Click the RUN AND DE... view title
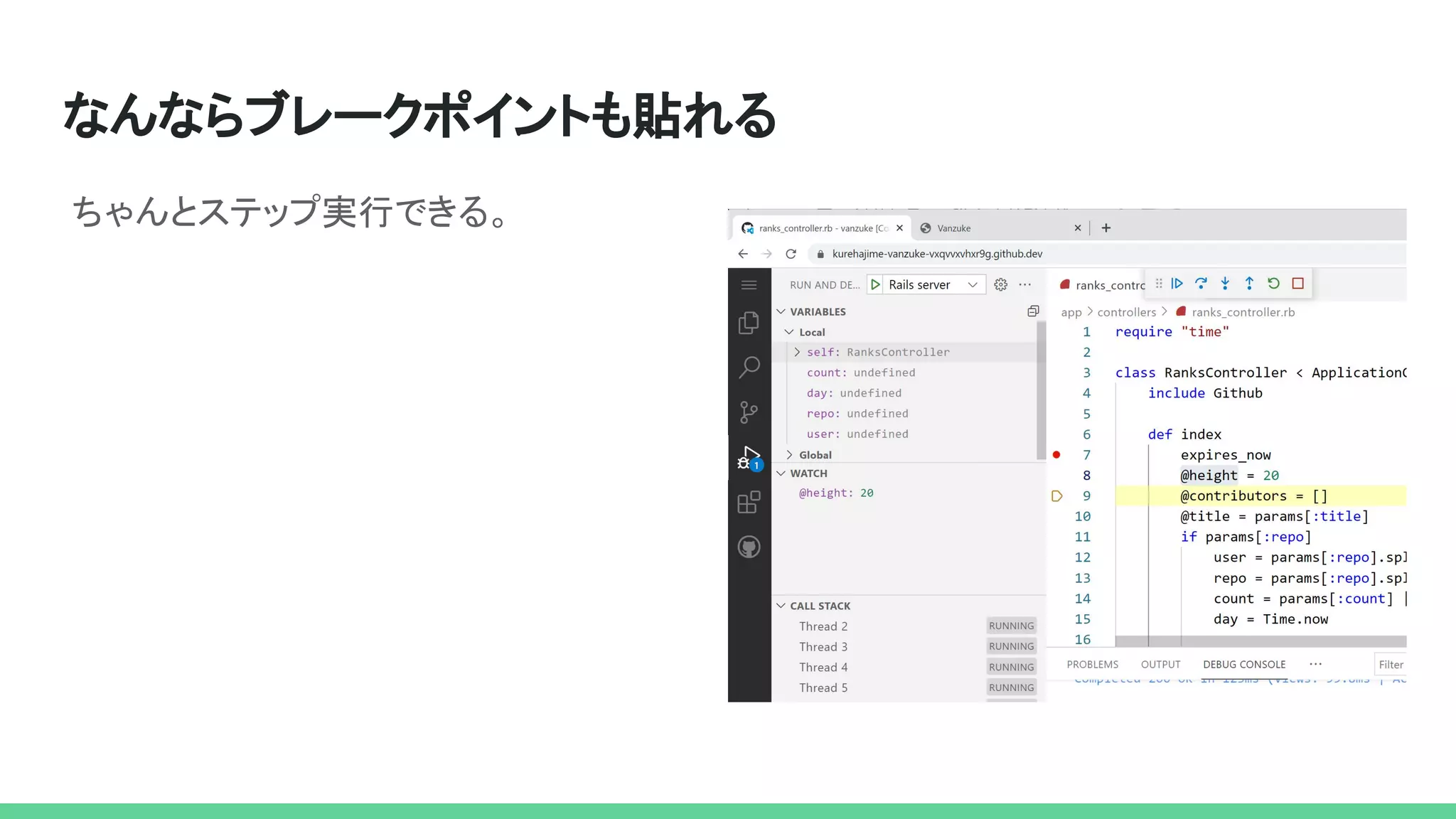1456x819 pixels. coord(825,285)
